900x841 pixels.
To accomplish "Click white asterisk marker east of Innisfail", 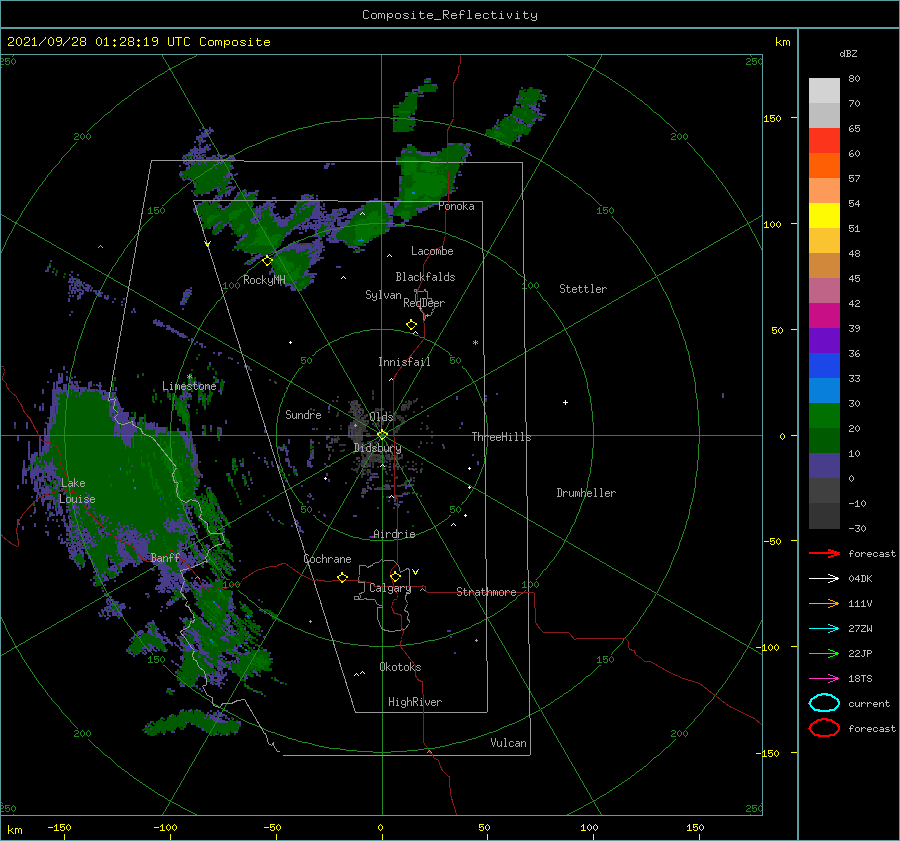I will pyautogui.click(x=475, y=343).
